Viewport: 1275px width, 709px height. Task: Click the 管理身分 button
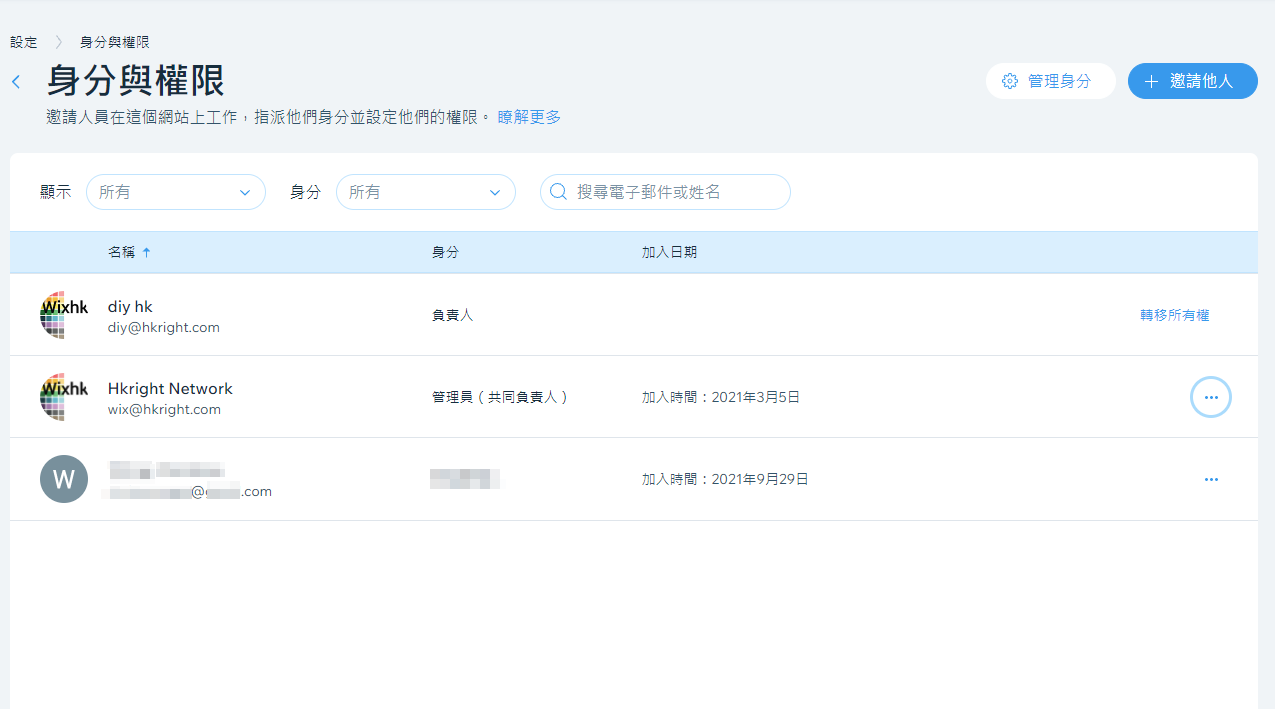[1050, 81]
